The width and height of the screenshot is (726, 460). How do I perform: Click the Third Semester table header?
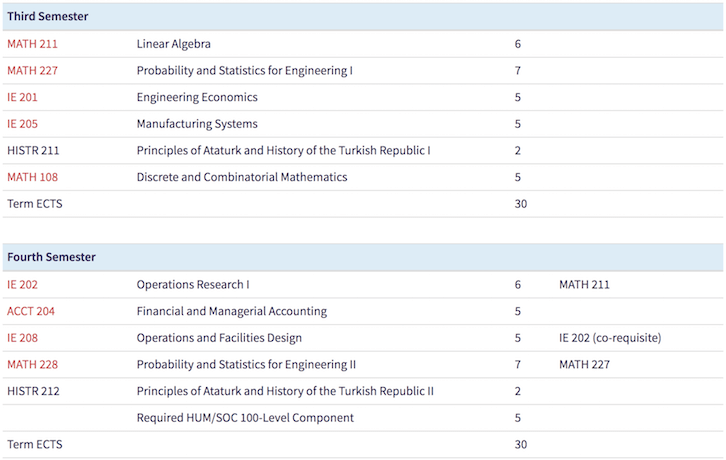click(x=48, y=17)
